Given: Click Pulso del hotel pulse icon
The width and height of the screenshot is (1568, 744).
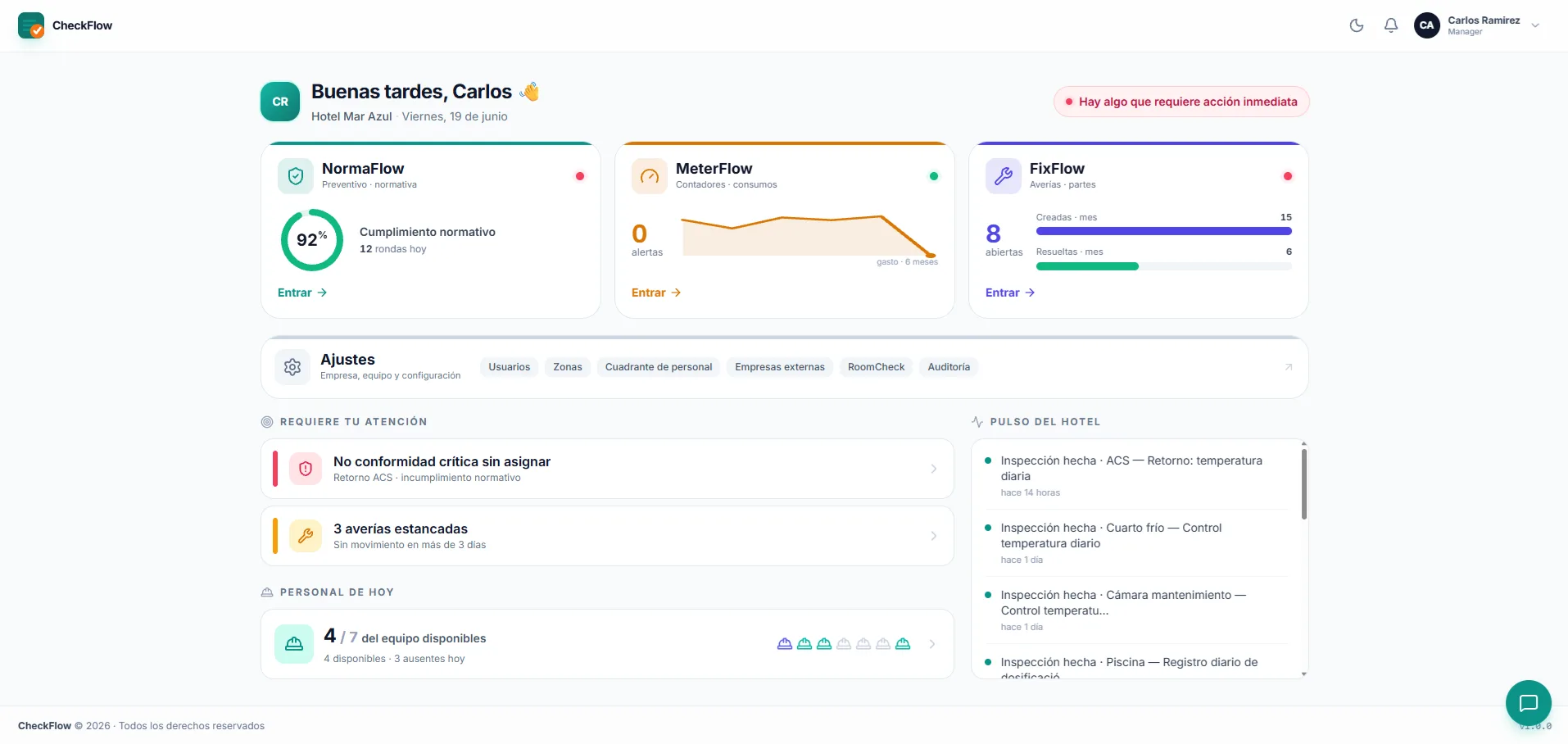Looking at the screenshot, I should pyautogui.click(x=977, y=422).
